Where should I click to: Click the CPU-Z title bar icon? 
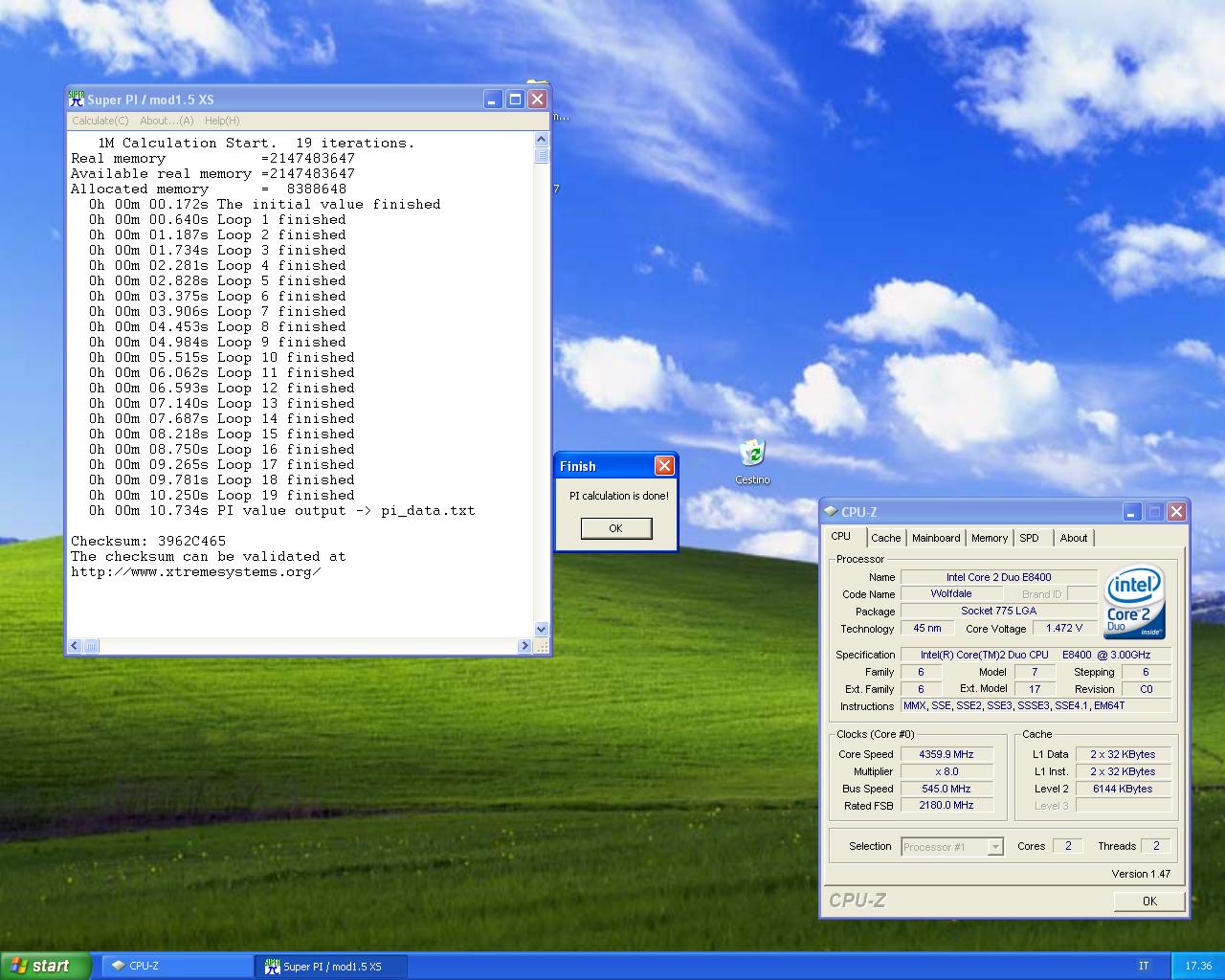[x=831, y=512]
